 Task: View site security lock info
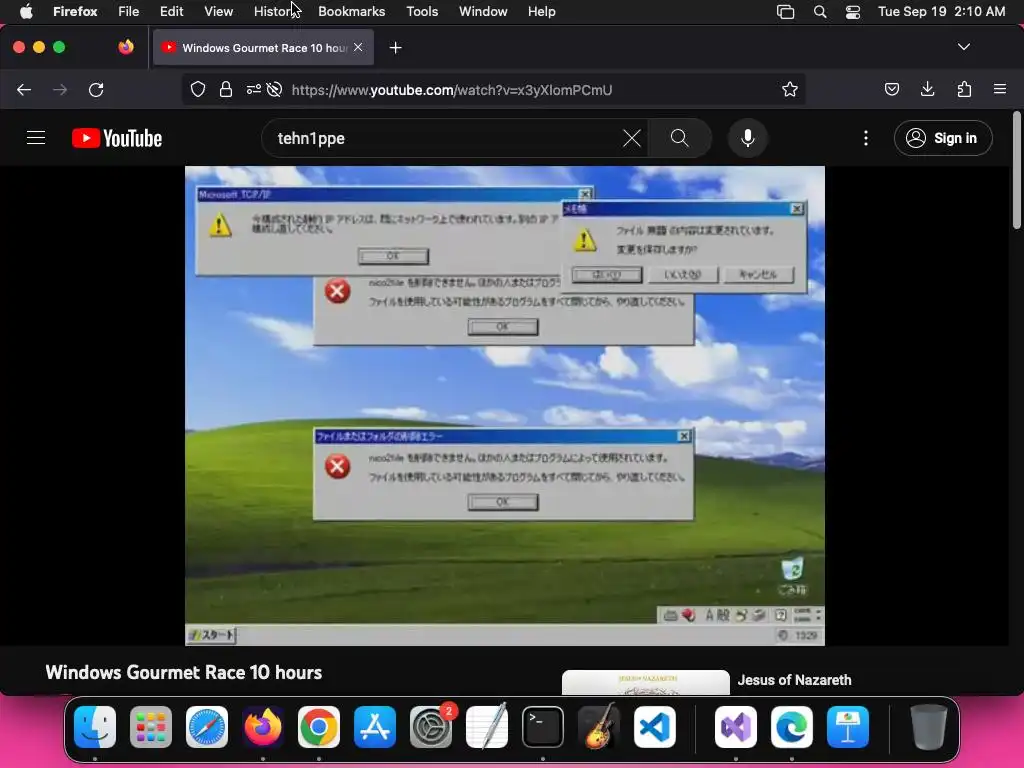tap(226, 89)
